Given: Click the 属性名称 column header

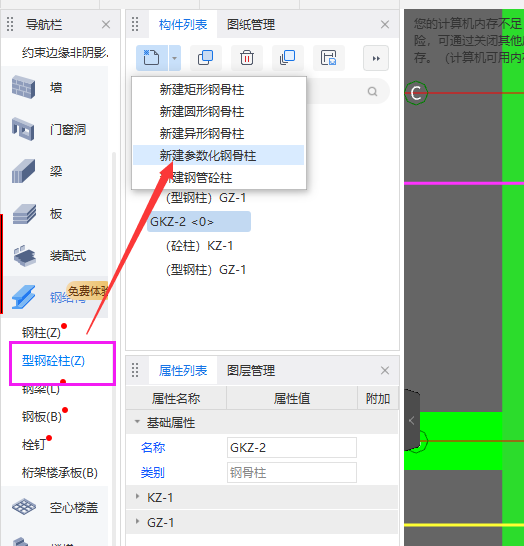Looking at the screenshot, I should [x=176, y=398].
